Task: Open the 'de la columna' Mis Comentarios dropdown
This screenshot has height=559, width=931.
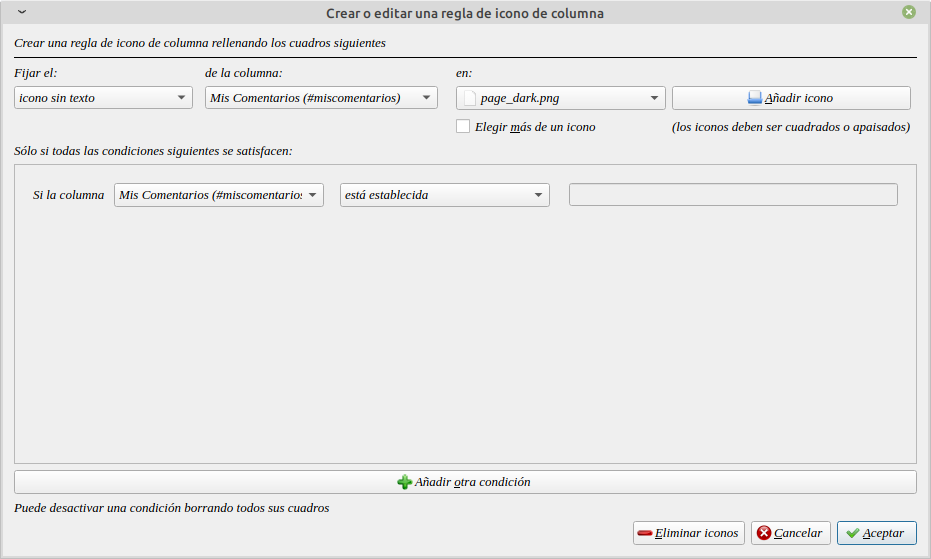Action: pyautogui.click(x=321, y=98)
